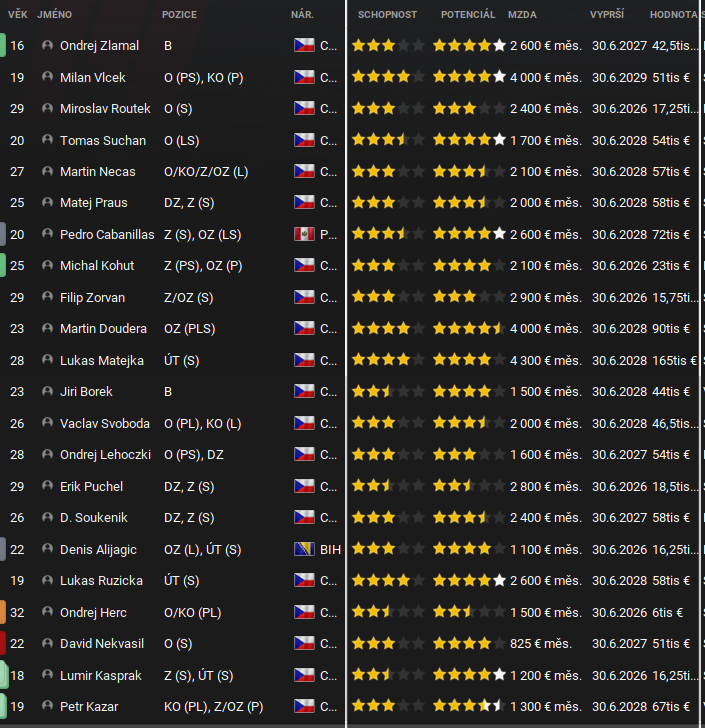705x728 pixels.
Task: Click the Czech flag in Jiri Borek row
Action: pos(304,391)
